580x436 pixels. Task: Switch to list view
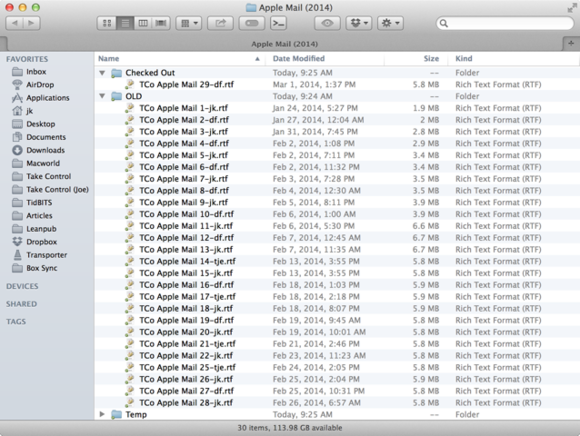125,23
